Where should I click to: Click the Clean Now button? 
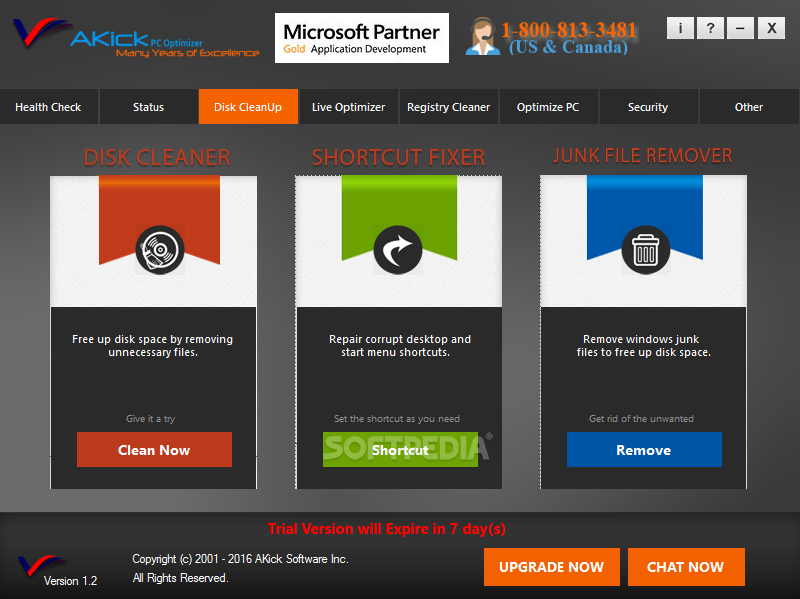point(154,450)
